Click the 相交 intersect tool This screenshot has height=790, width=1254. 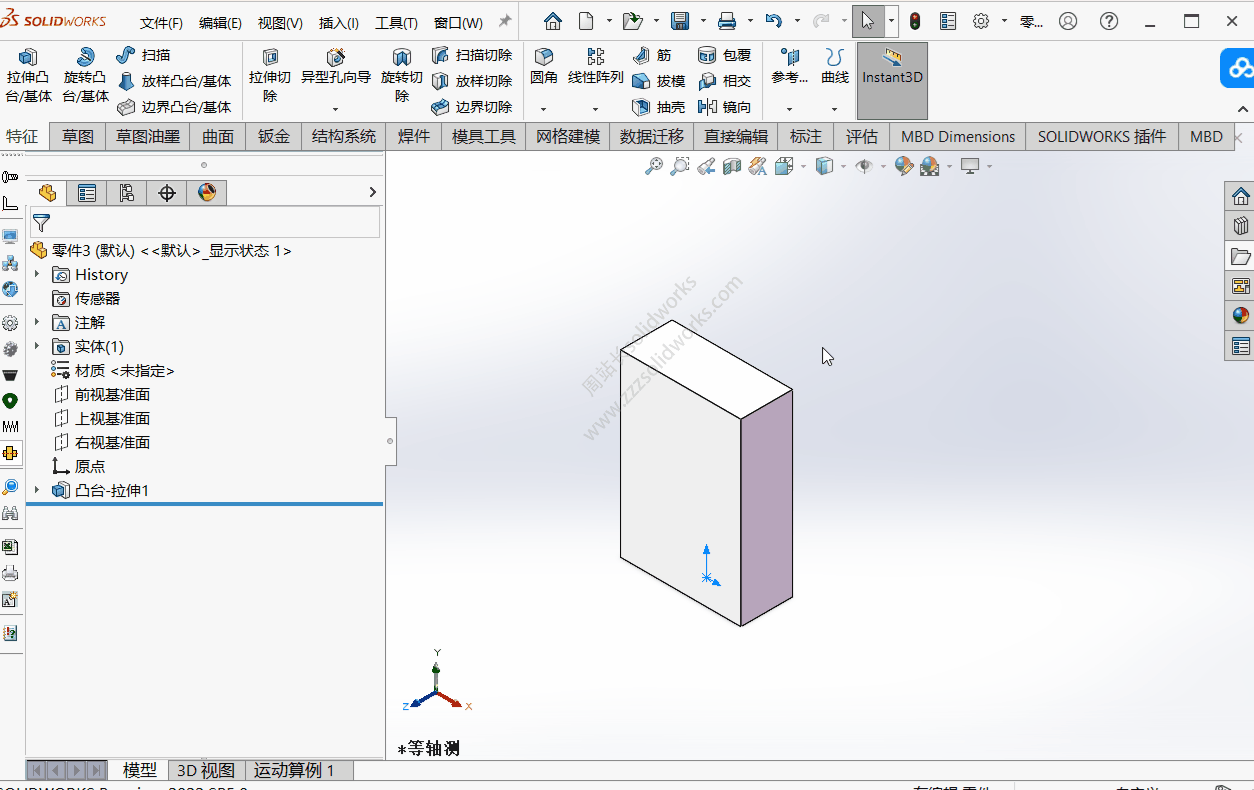(724, 81)
